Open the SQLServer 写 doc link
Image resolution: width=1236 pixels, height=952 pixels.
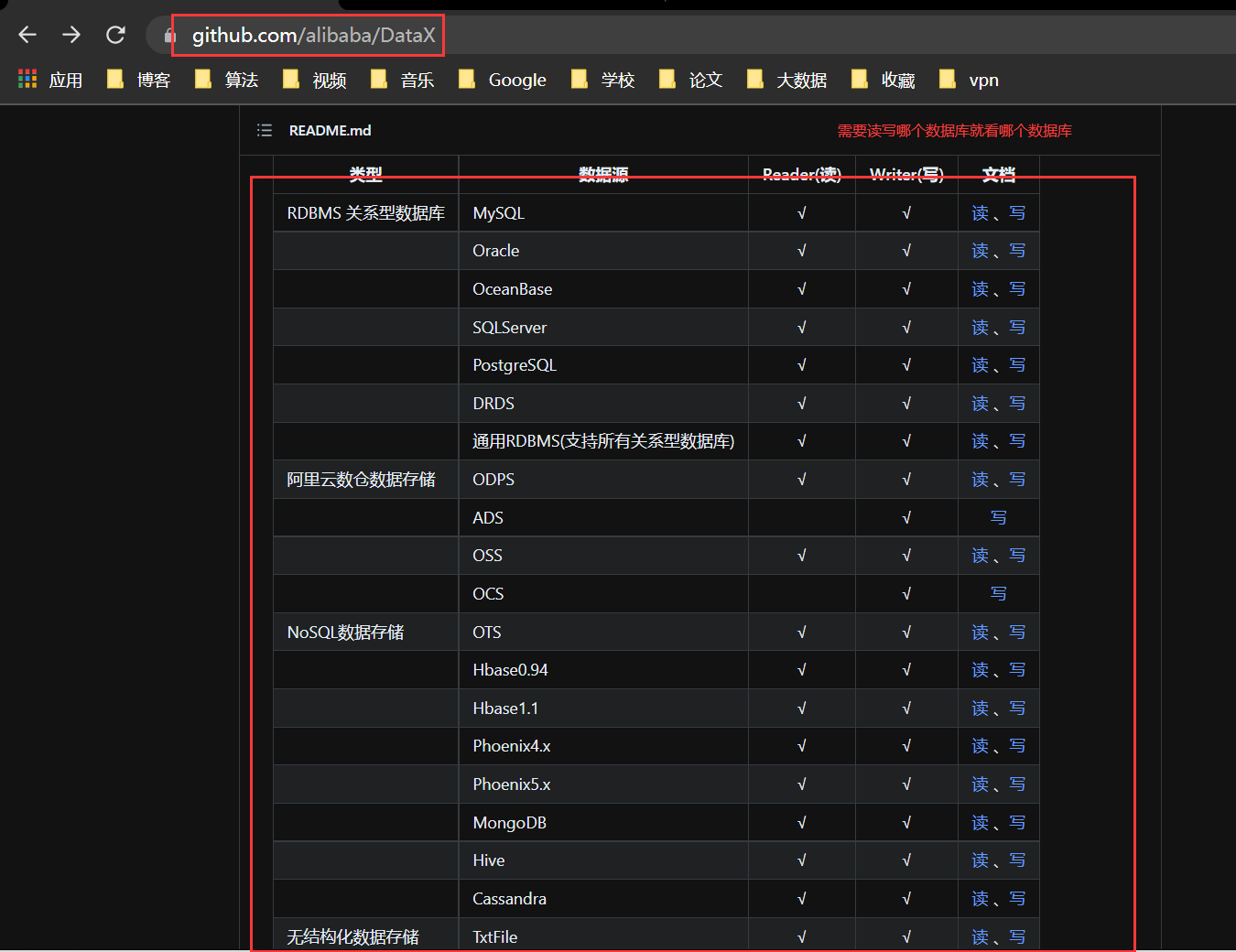point(1017,328)
